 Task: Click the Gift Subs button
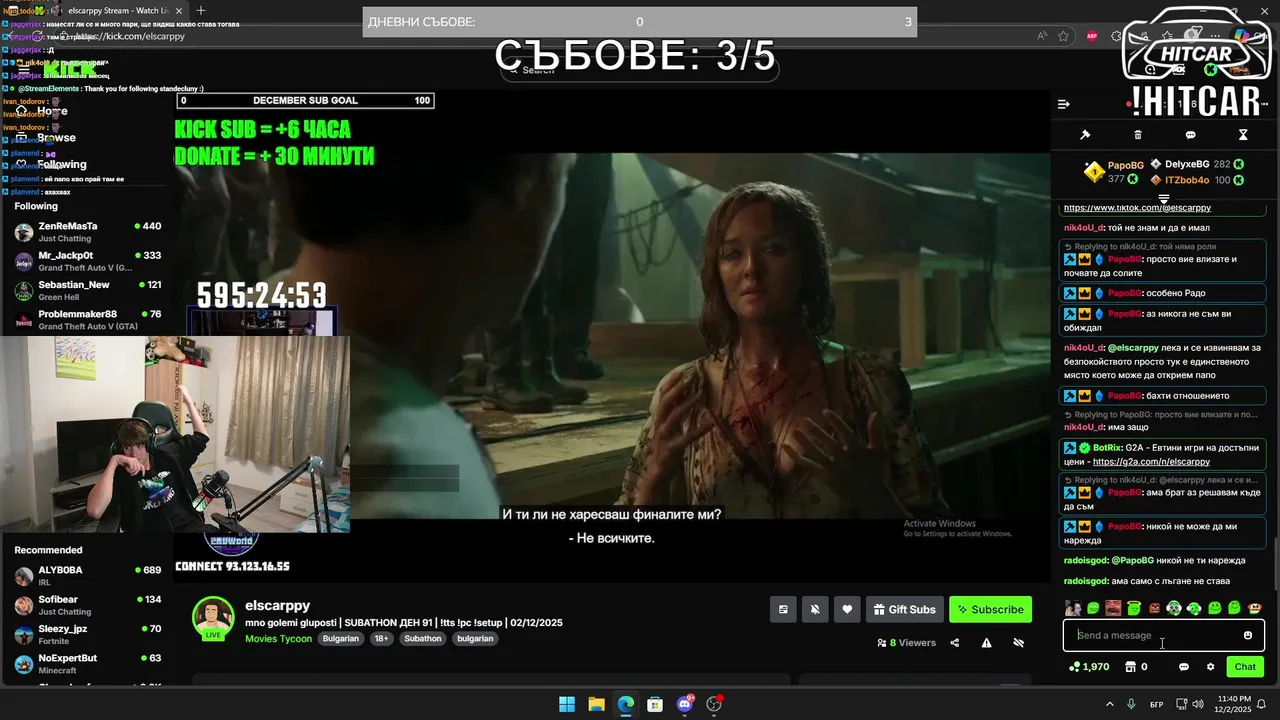[904, 609]
